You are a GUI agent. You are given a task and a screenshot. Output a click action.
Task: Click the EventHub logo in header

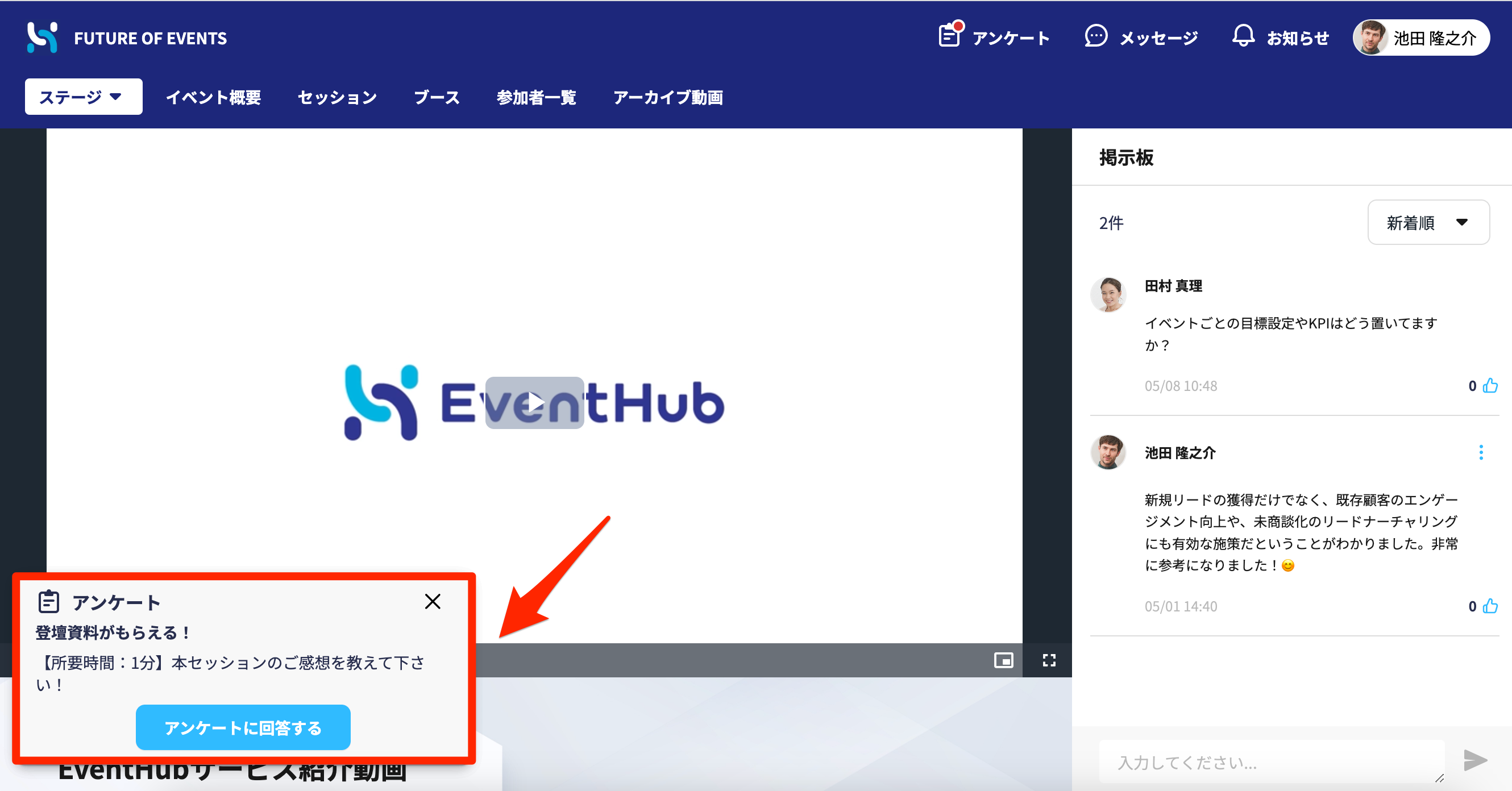pyautogui.click(x=42, y=38)
